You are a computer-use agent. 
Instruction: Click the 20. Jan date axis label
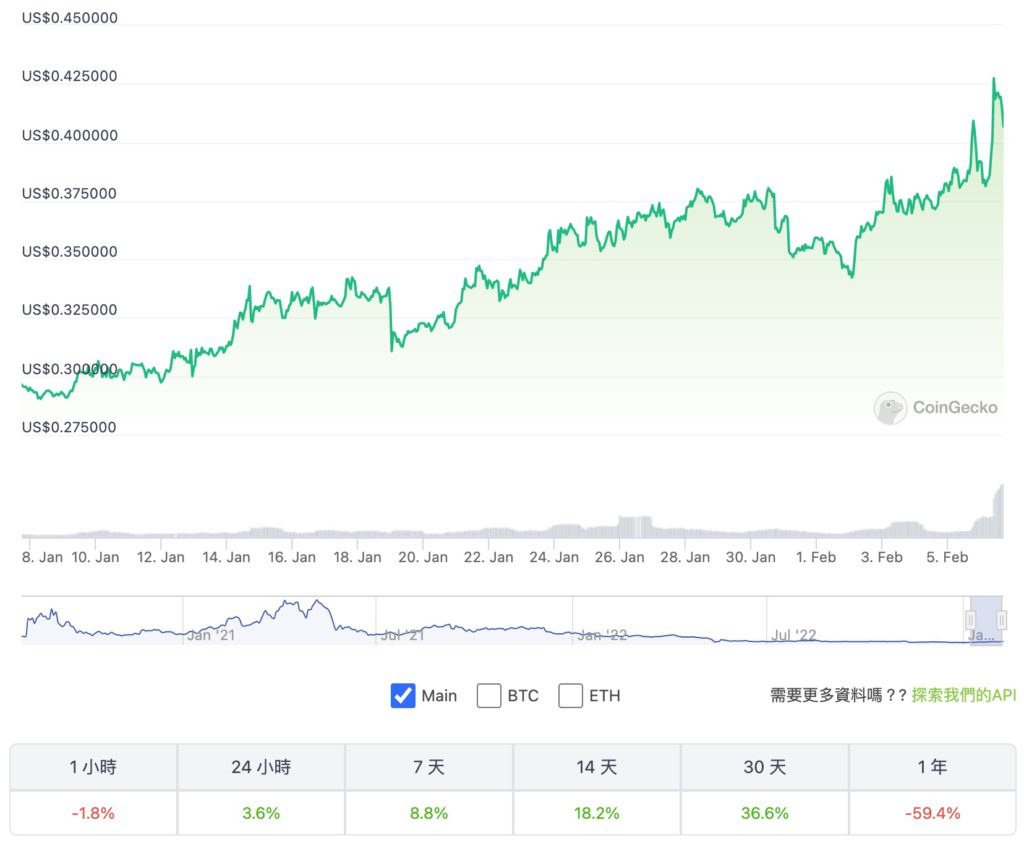(x=423, y=557)
